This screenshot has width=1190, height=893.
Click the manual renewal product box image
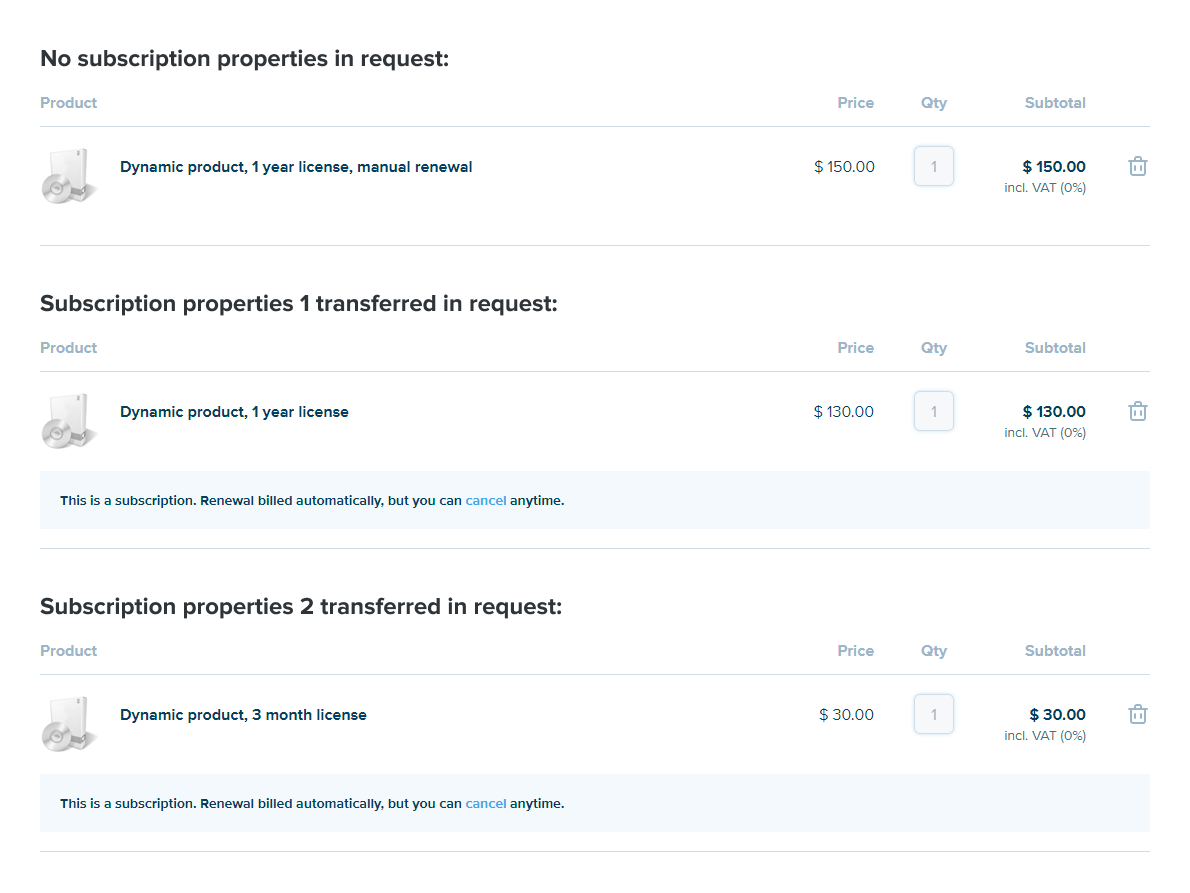(69, 176)
